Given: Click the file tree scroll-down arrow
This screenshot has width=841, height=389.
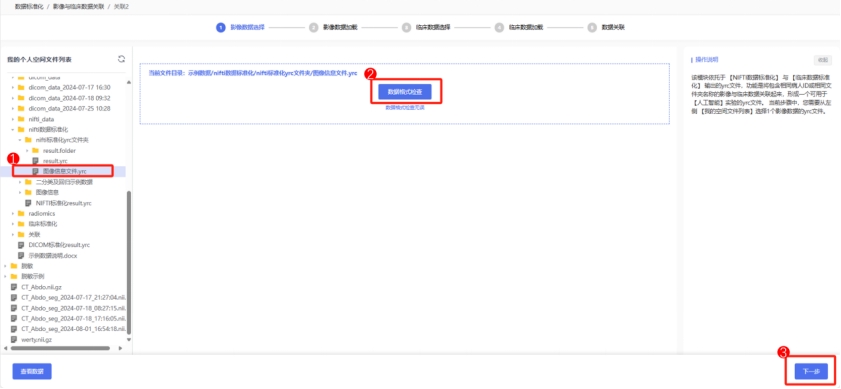Looking at the screenshot, I should [128, 340].
